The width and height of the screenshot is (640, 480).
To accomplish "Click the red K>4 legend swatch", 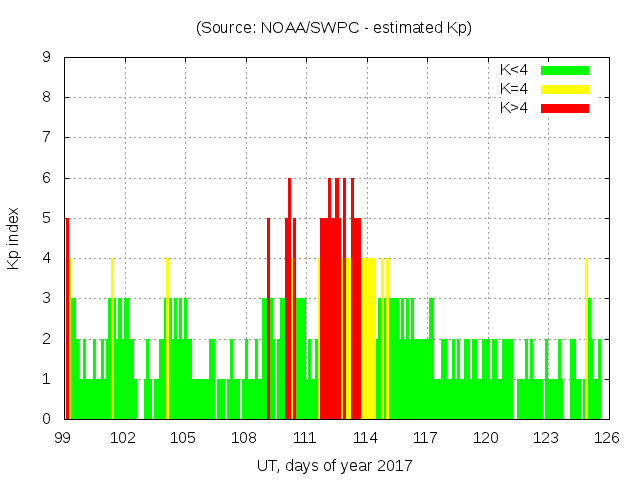I will tap(565, 107).
